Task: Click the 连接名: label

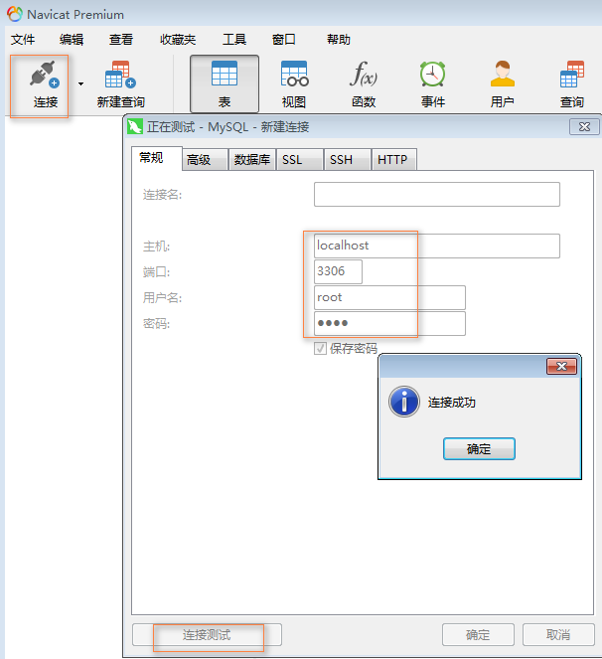Action: click(x=162, y=195)
